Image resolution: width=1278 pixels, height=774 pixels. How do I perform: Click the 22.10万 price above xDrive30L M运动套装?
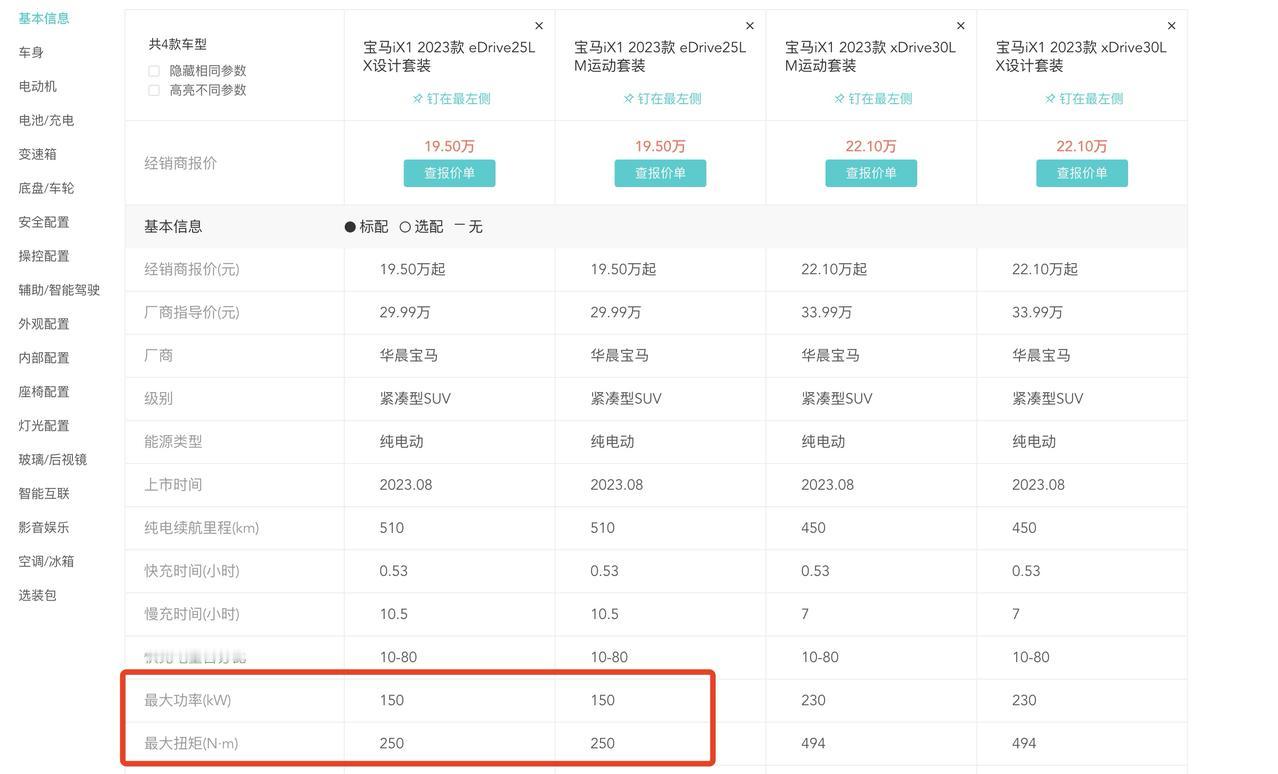click(x=872, y=146)
